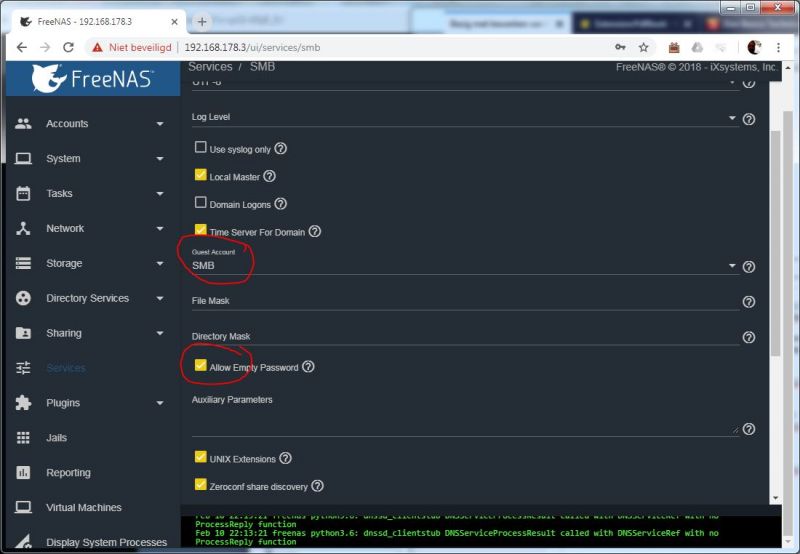Click the Services breadcrumb link
This screenshot has height=554, width=800.
coord(210,67)
